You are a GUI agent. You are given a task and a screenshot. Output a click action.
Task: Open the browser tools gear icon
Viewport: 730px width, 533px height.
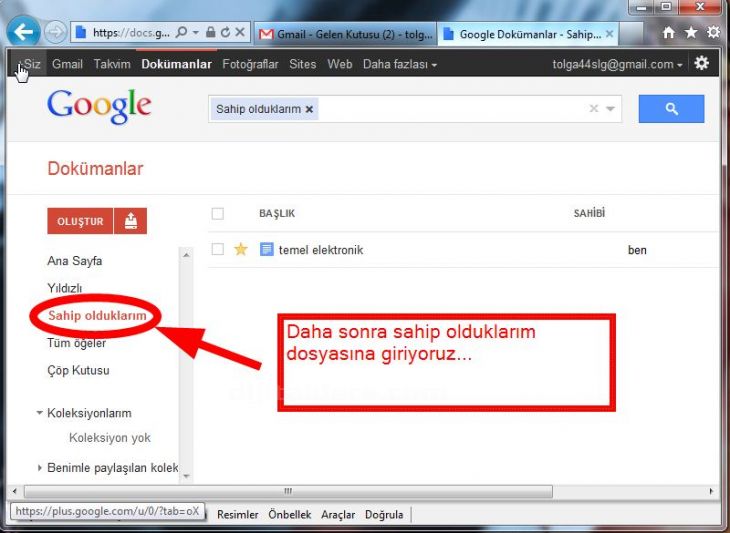(x=713, y=32)
